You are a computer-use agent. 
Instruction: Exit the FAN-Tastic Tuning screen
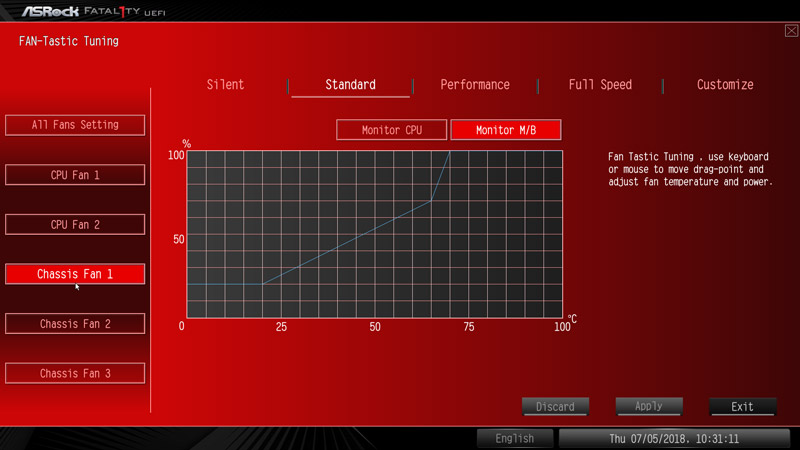coord(742,407)
